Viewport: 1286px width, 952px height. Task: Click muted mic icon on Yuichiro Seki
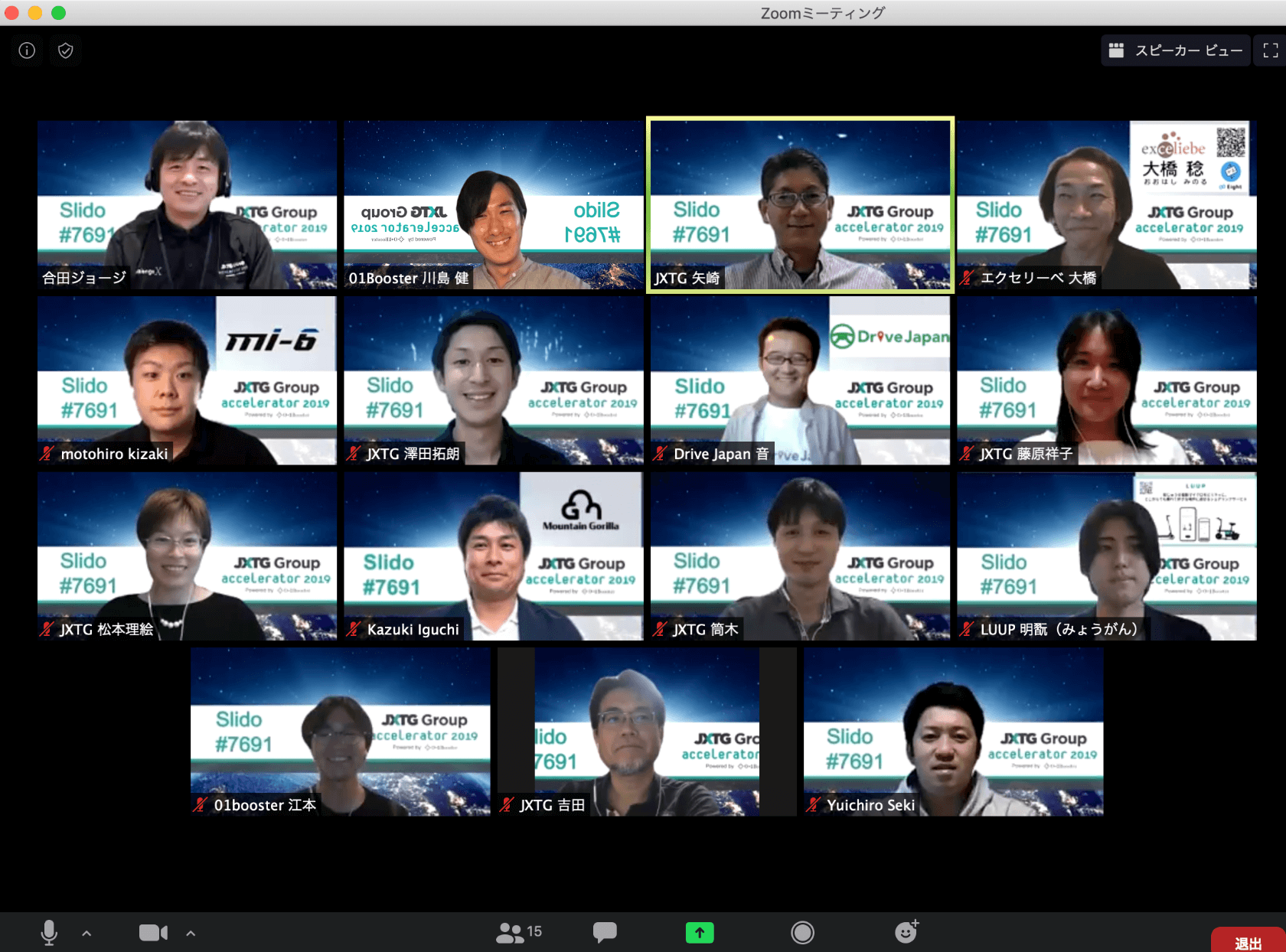click(x=814, y=805)
